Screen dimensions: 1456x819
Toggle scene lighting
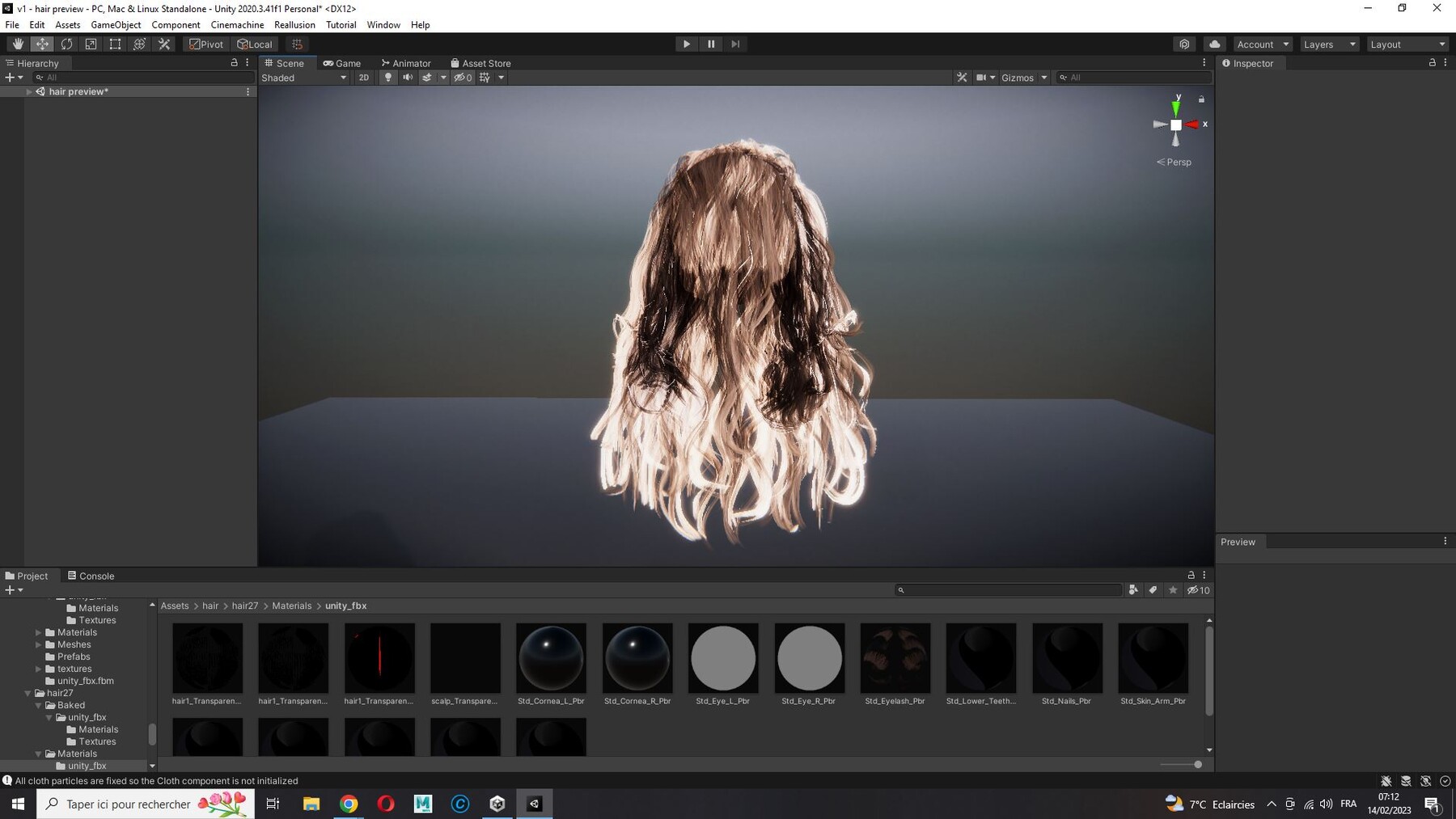(388, 78)
